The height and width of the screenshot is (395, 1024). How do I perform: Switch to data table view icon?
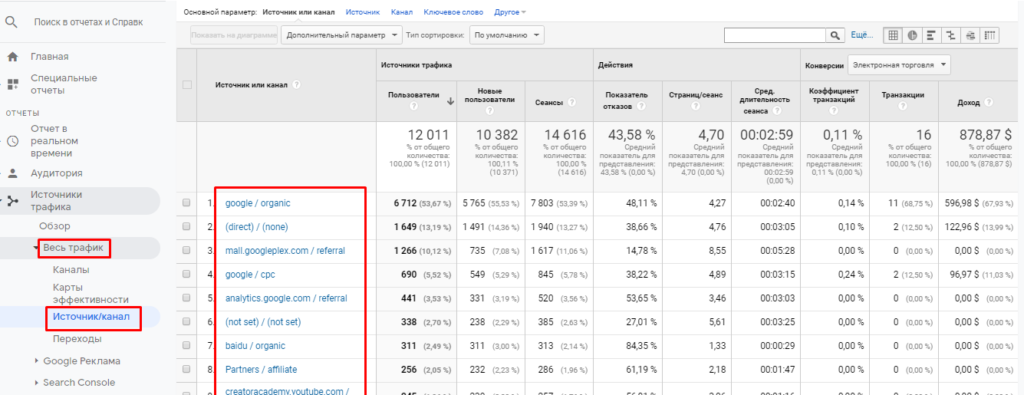[x=893, y=35]
